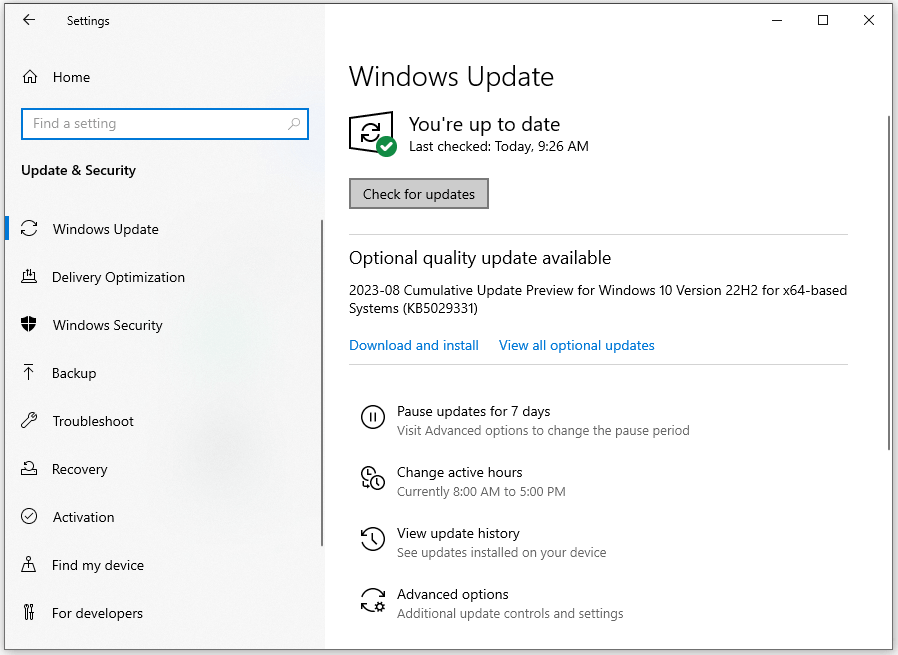Click the Windows Update sync arrows sidebar icon

(29, 228)
